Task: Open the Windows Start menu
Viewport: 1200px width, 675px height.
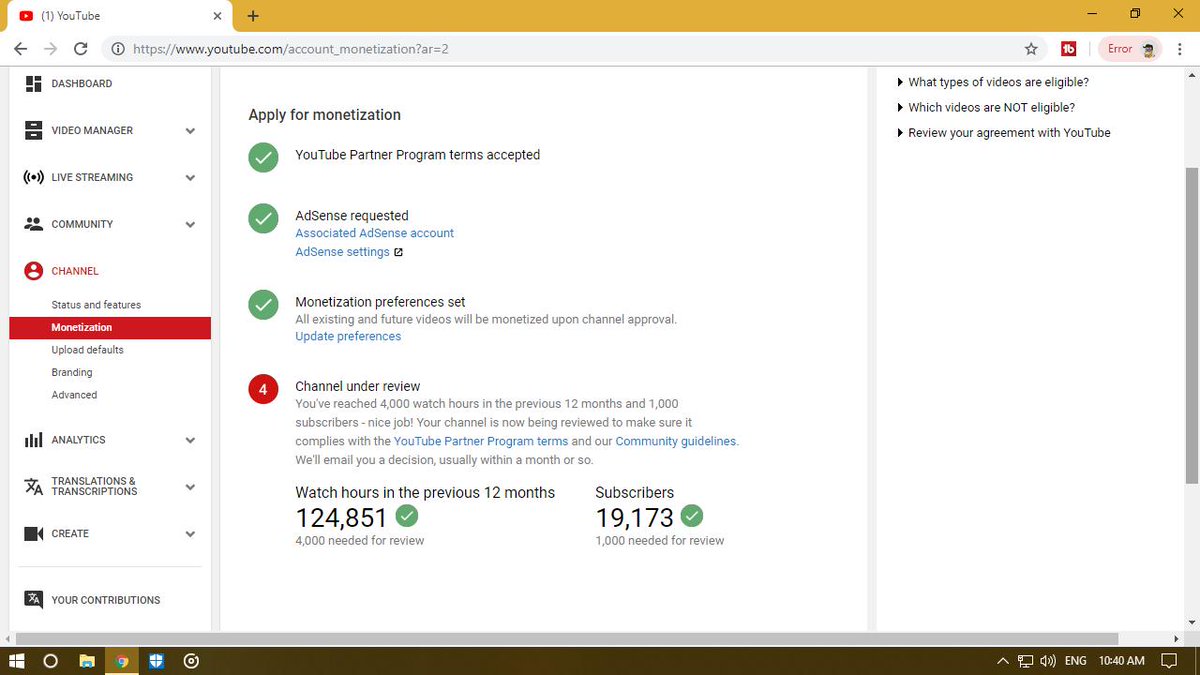Action: (x=17, y=661)
